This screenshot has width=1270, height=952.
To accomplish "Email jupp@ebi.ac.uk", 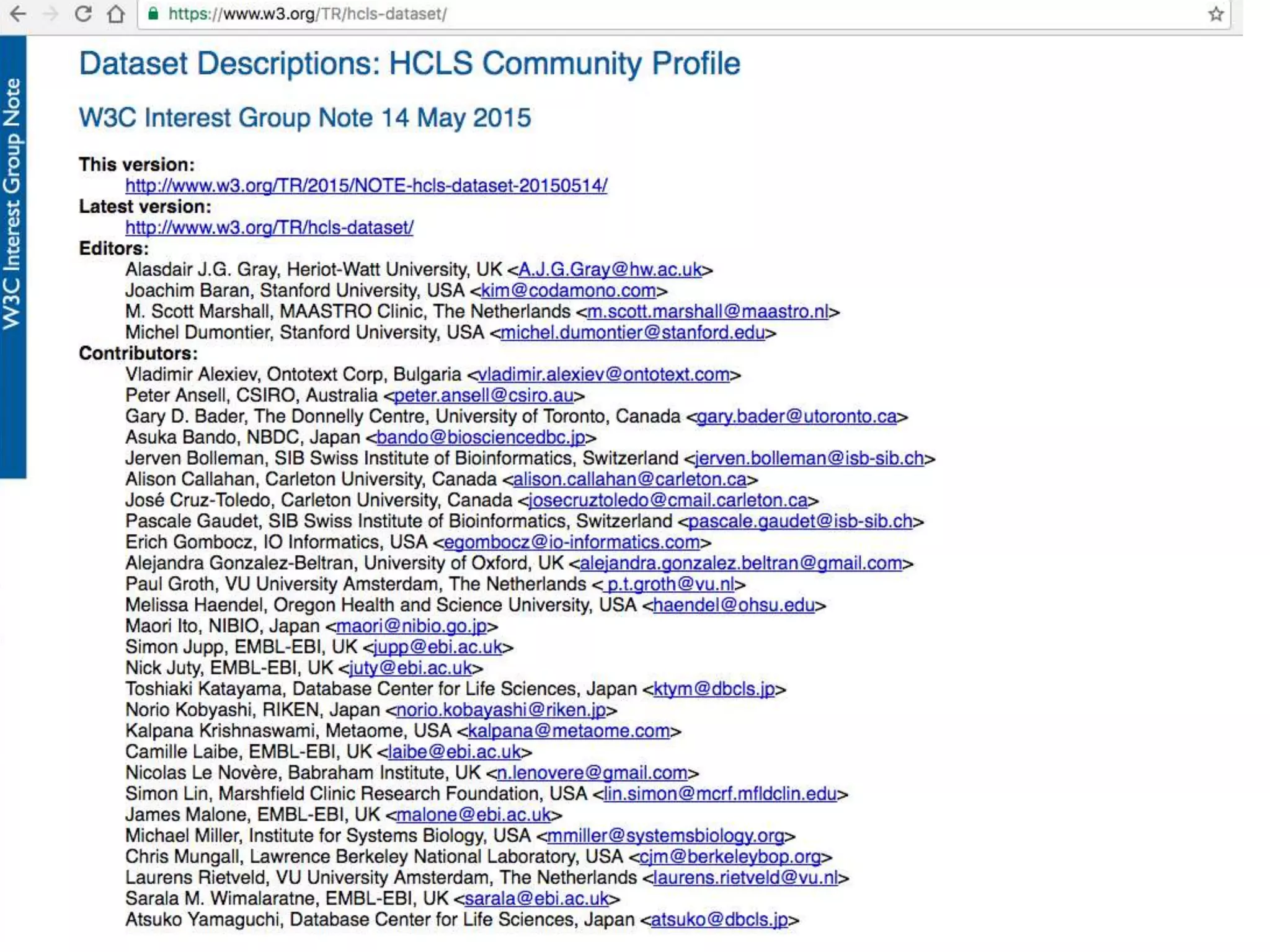I will point(438,648).
